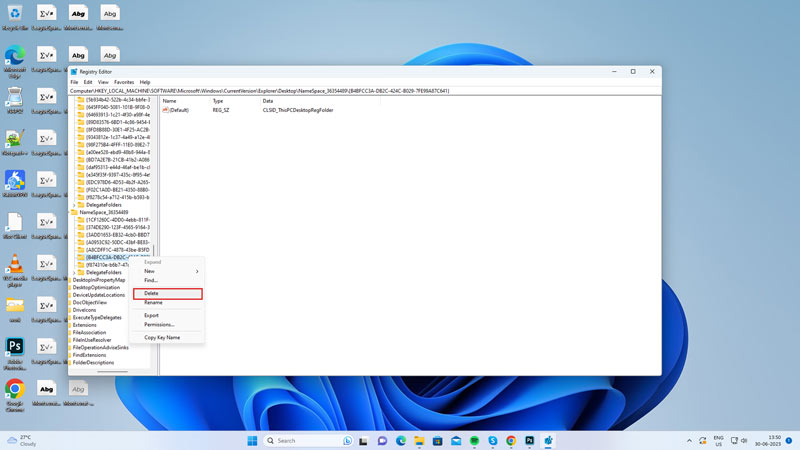Open the Help menu
800x450 pixels.
pyautogui.click(x=145, y=82)
